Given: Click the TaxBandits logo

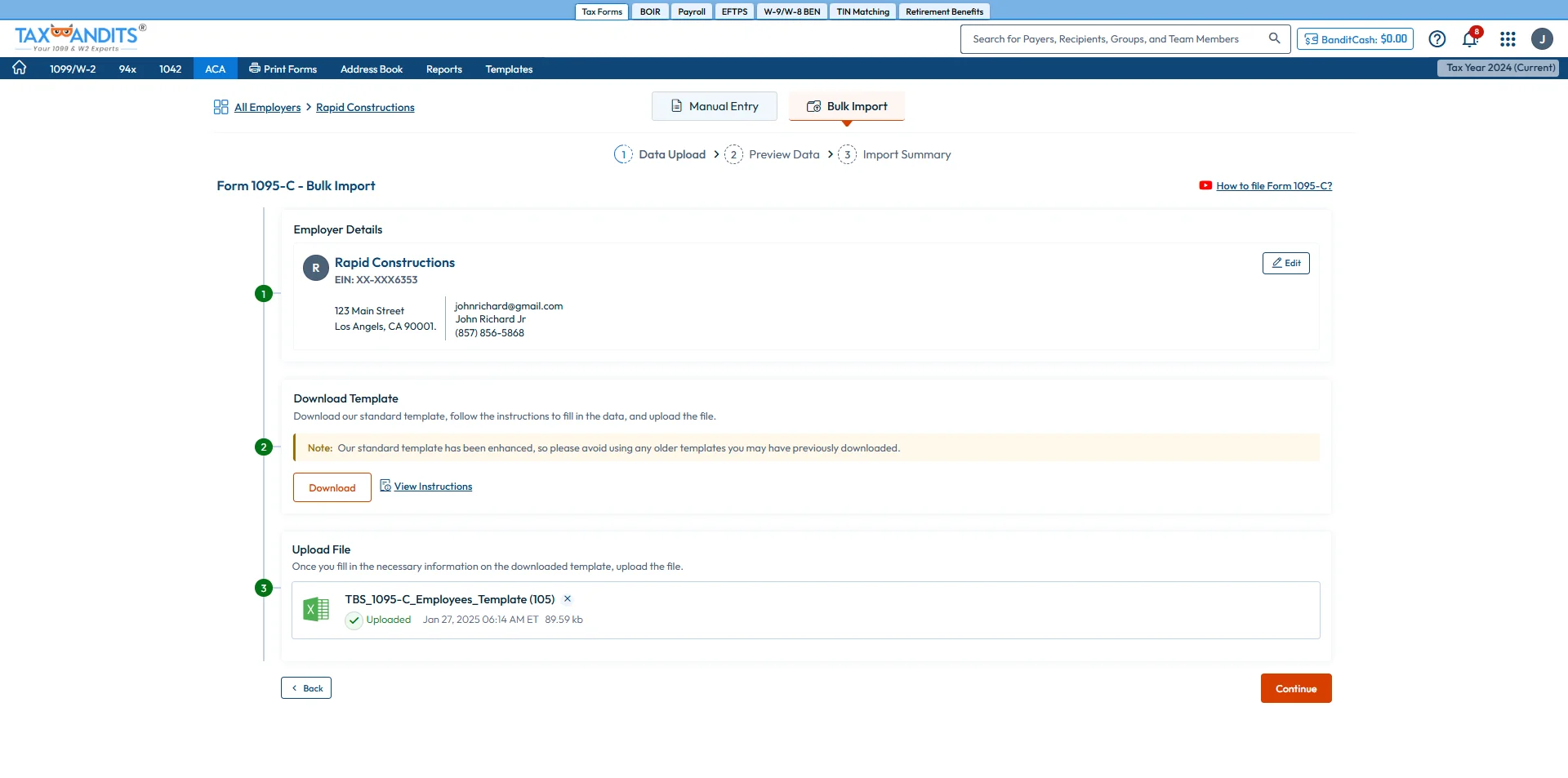Looking at the screenshot, I should [x=80, y=38].
